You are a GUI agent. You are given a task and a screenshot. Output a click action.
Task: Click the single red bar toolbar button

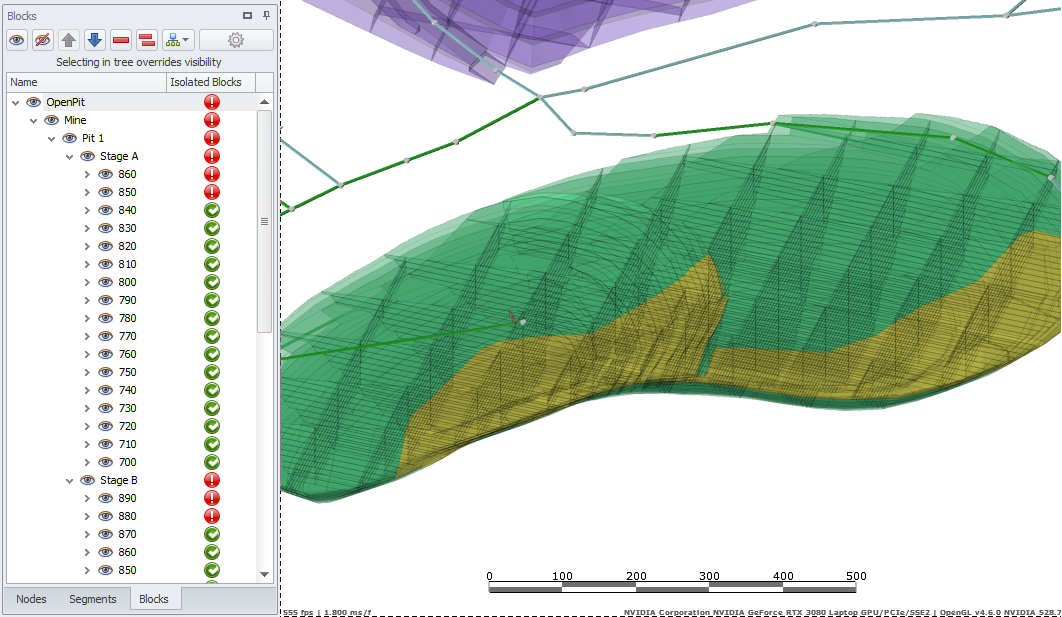121,40
